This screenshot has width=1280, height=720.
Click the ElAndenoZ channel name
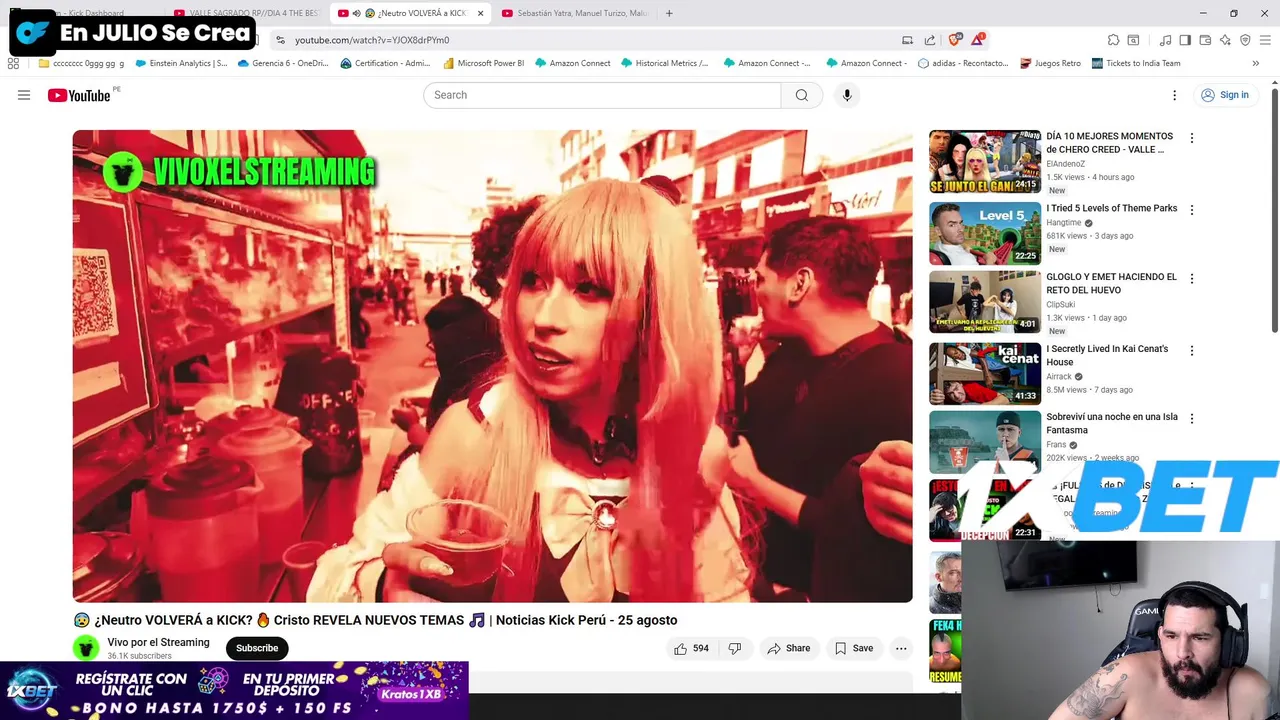tap(1065, 164)
